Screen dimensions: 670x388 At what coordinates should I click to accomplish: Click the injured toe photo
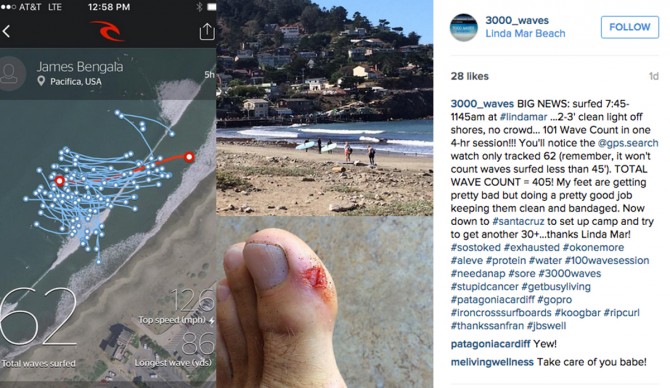click(324, 302)
